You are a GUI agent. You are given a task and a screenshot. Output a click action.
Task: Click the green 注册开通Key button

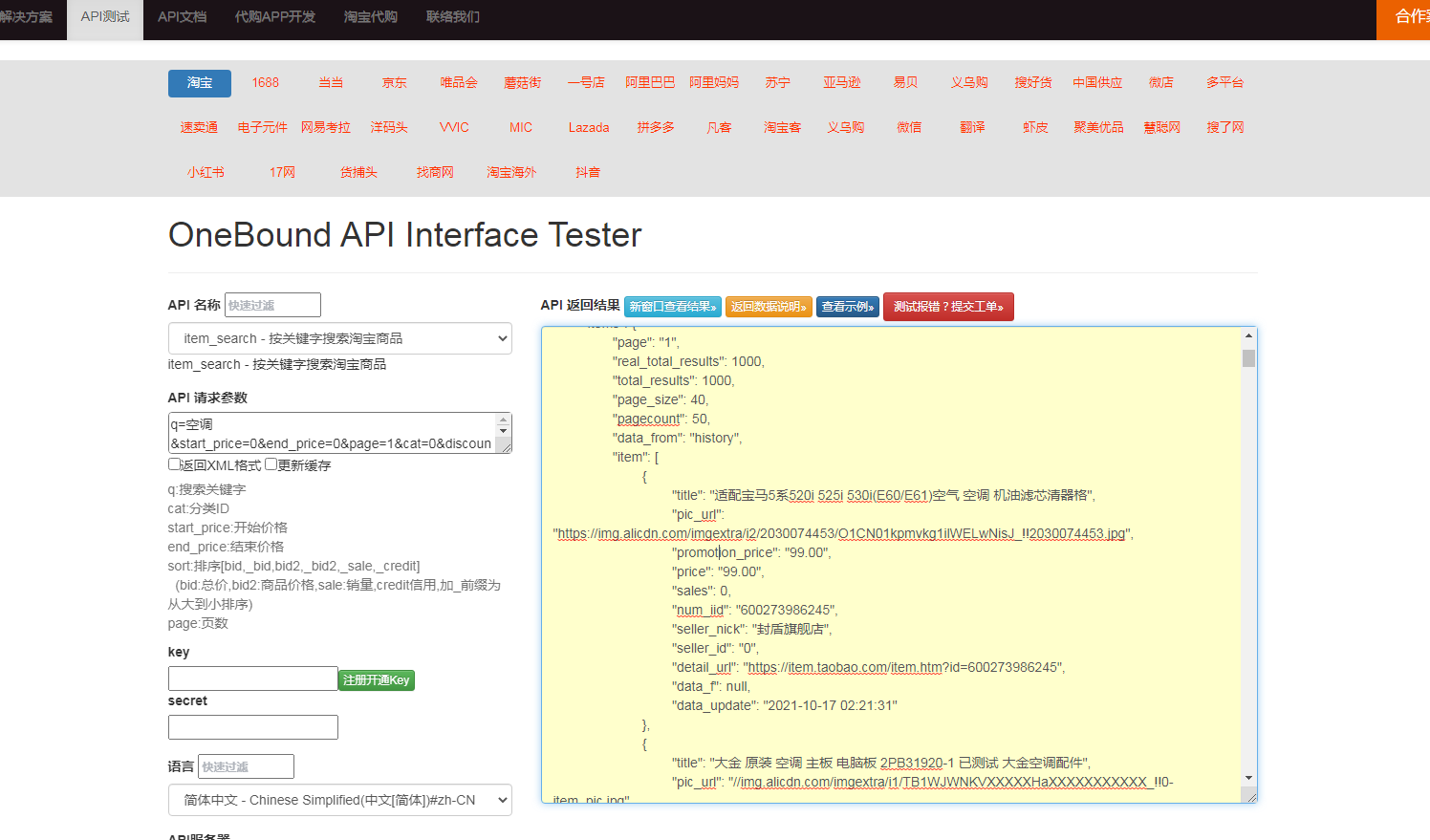[377, 679]
